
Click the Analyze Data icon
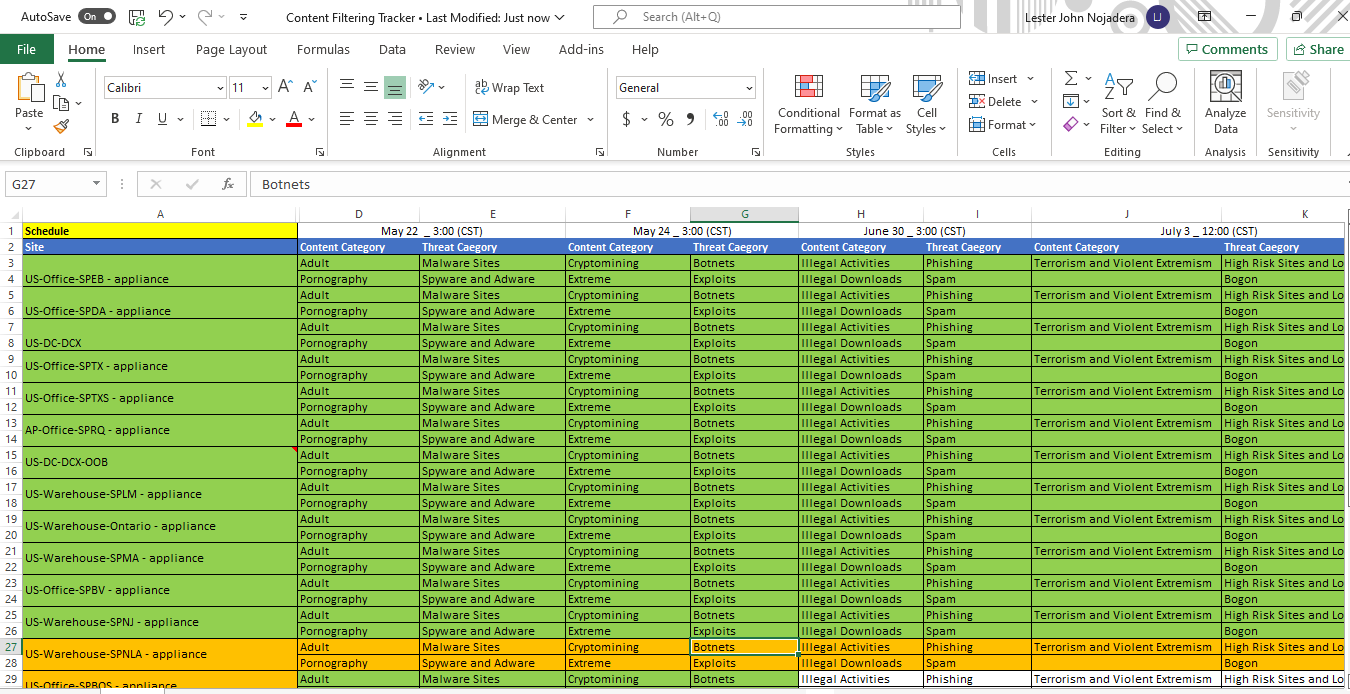pos(1226,104)
